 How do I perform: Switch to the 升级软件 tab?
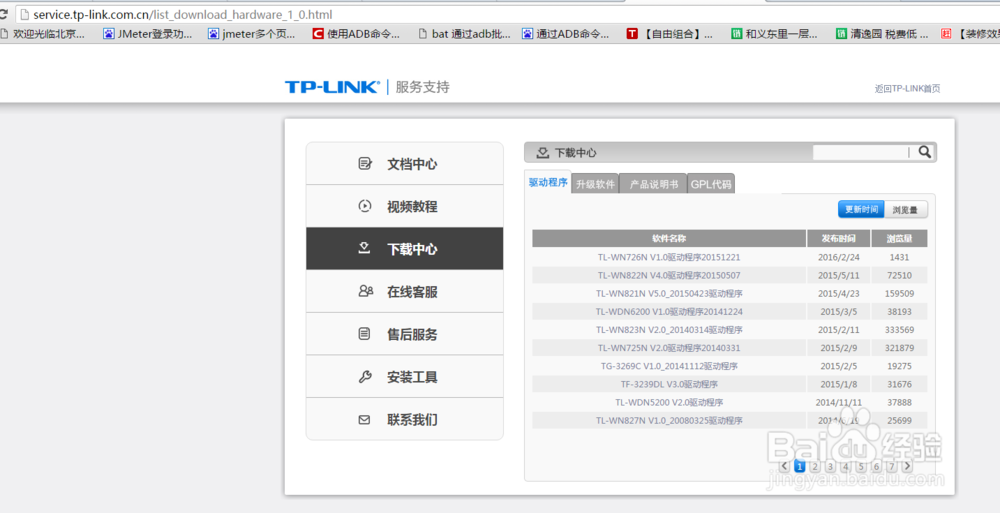pyautogui.click(x=595, y=184)
